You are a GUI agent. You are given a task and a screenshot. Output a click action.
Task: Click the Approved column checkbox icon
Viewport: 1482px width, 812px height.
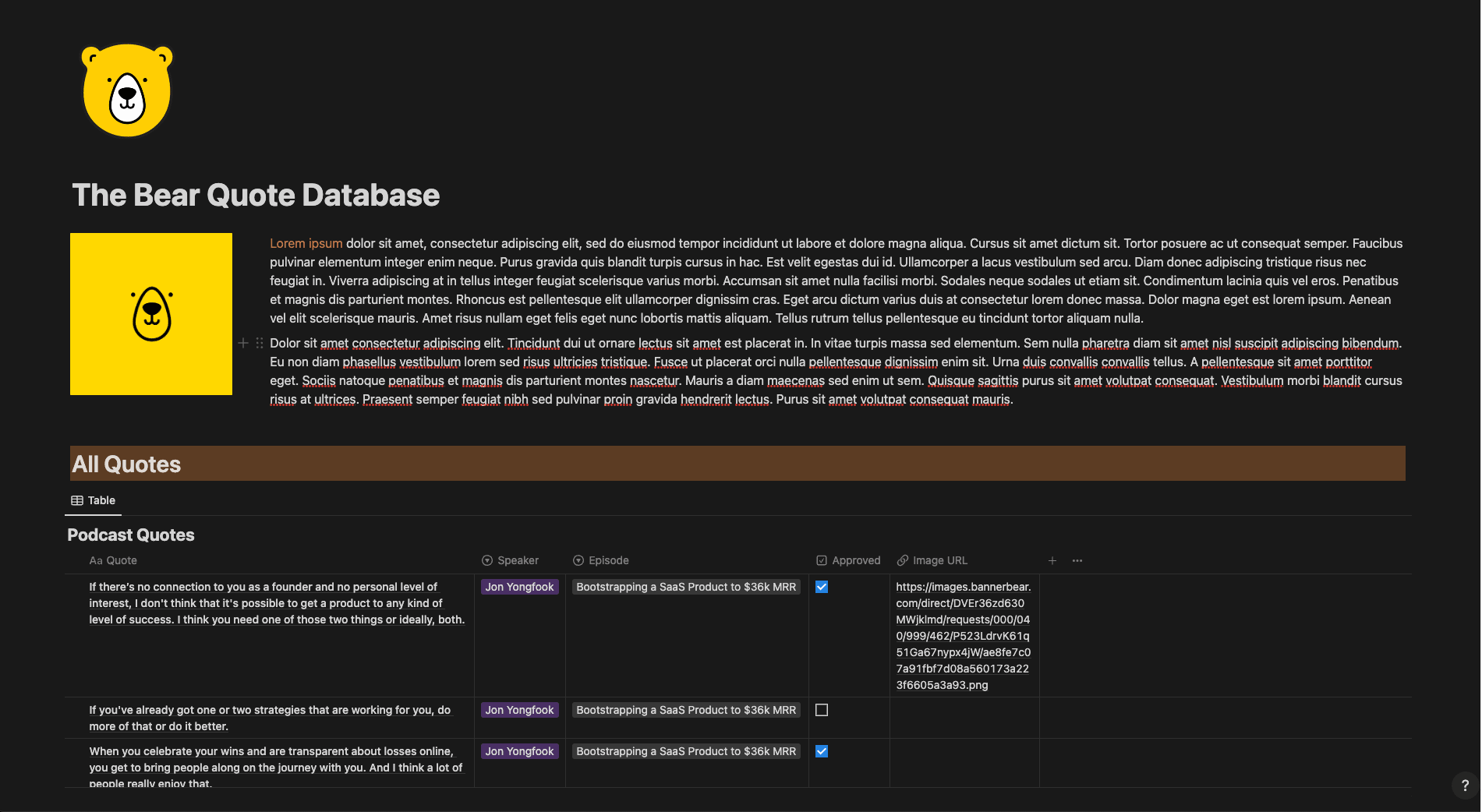click(x=822, y=560)
